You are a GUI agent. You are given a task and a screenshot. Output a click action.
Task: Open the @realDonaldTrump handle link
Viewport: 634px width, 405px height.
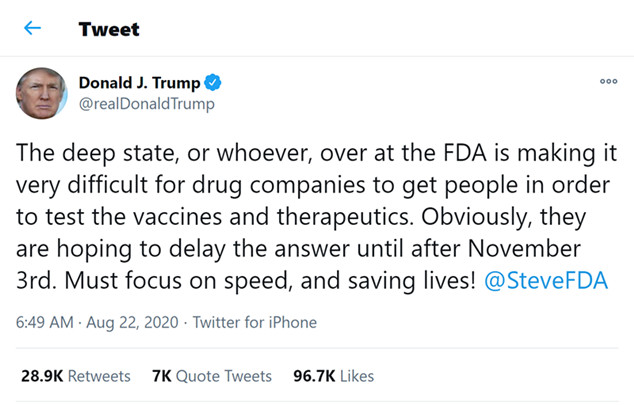coord(146,103)
